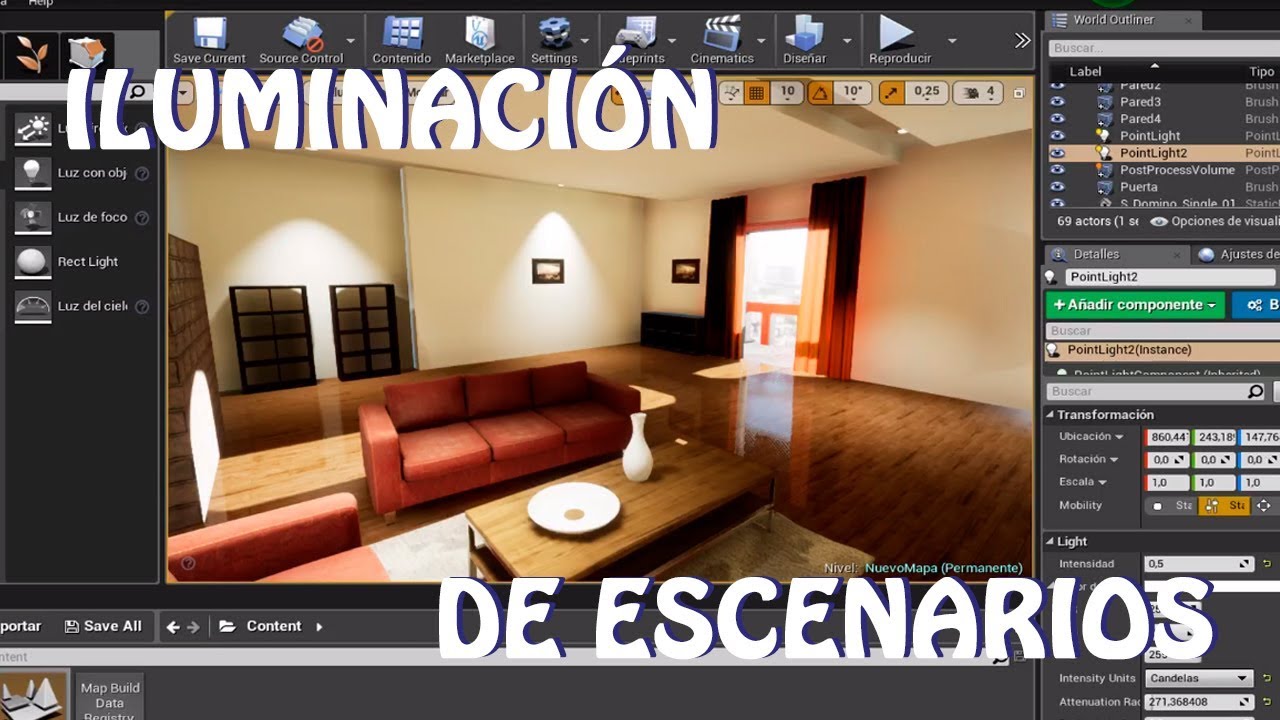Click the Save Current toolbar icon
The height and width of the screenshot is (720, 1280).
pyautogui.click(x=210, y=33)
